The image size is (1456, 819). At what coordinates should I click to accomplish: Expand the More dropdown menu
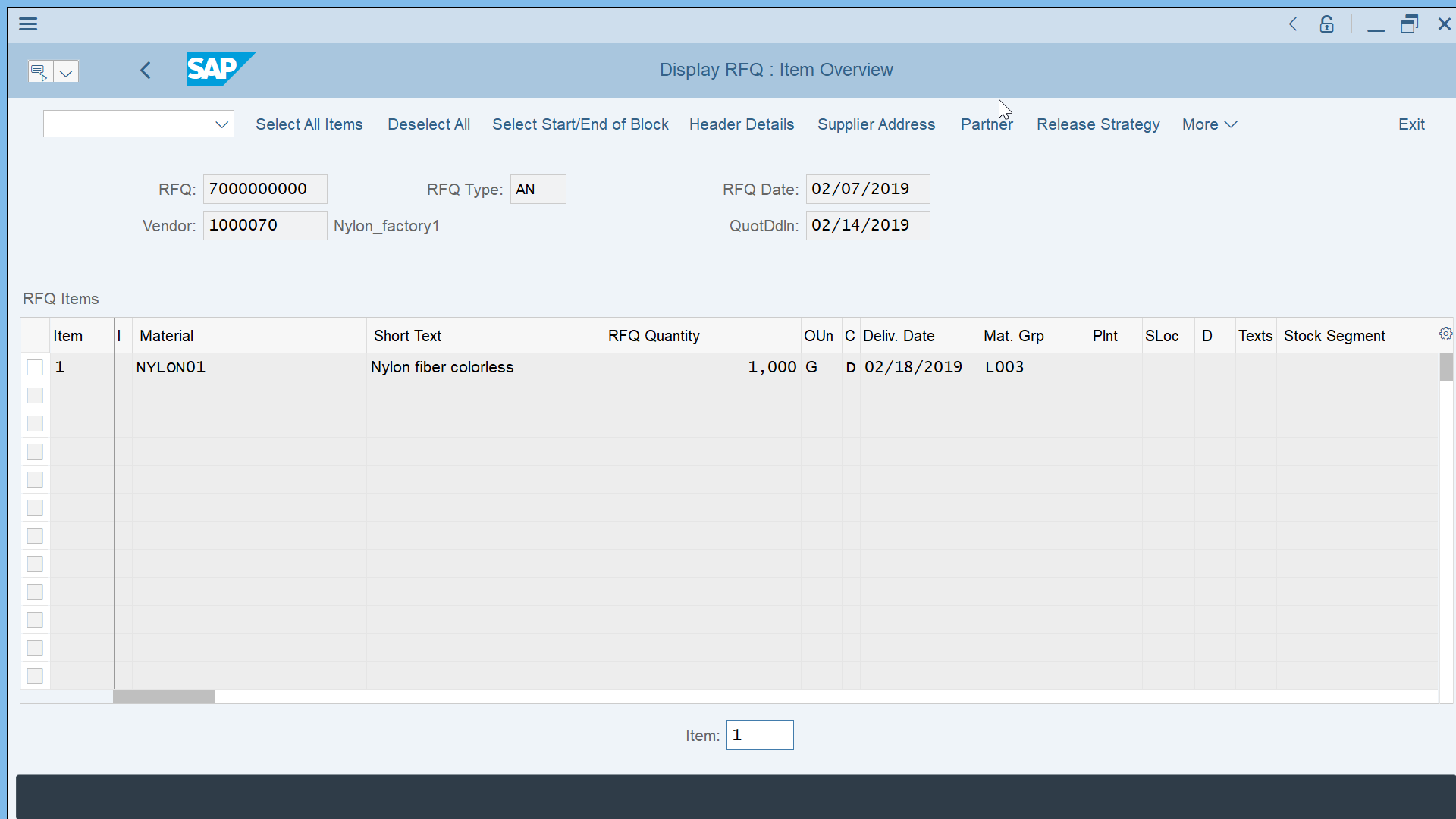pos(1209,124)
